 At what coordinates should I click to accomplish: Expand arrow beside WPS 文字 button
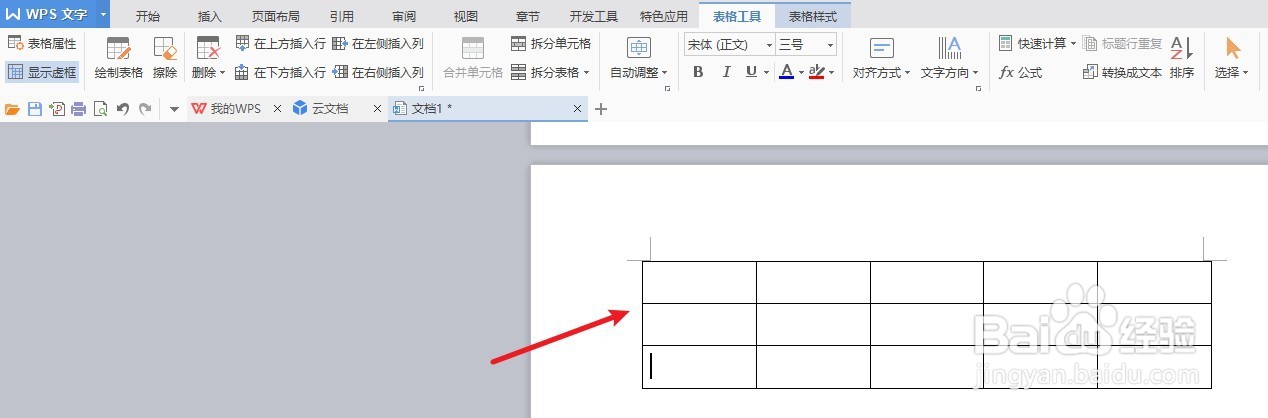click(103, 15)
